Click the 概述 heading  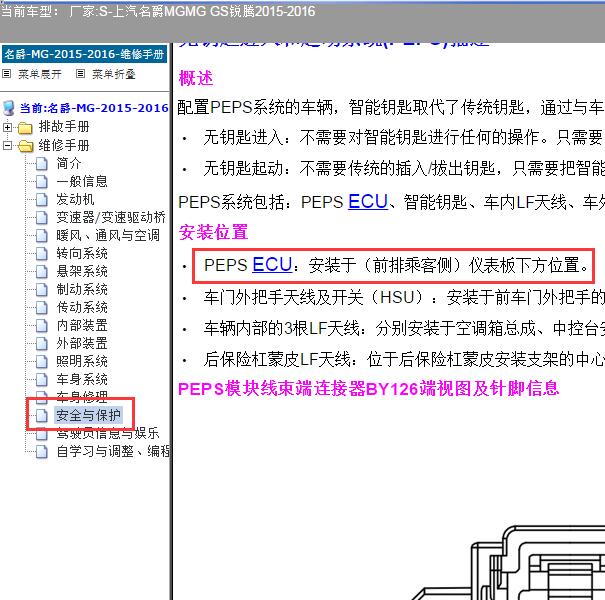coord(196,78)
